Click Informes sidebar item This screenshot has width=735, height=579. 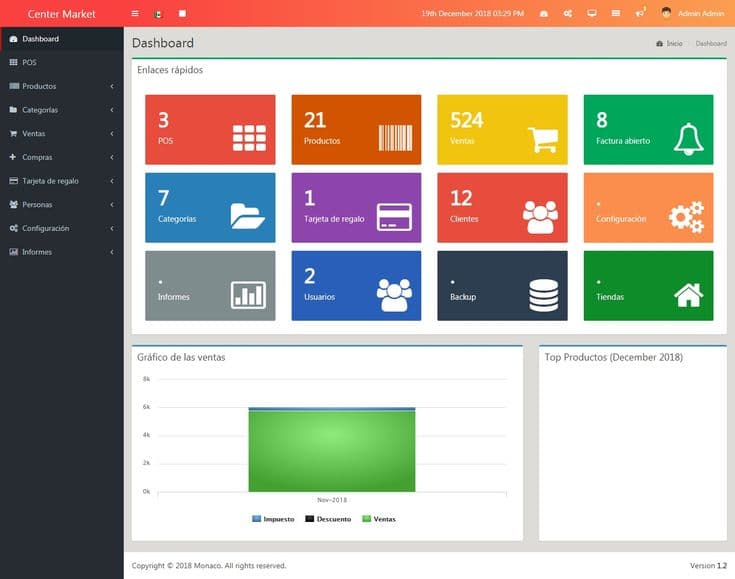click(x=62, y=252)
